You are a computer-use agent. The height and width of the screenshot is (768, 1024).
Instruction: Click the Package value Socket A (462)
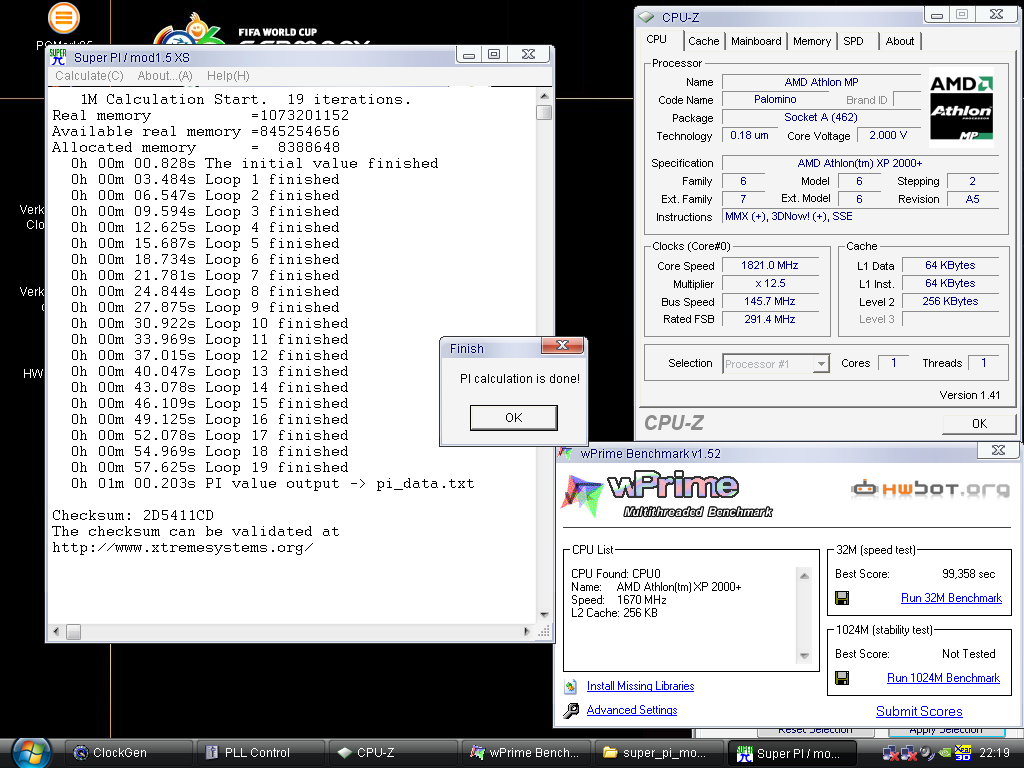(821, 118)
